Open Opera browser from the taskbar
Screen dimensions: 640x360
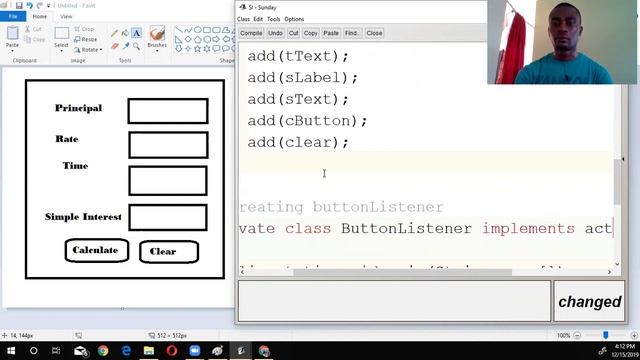tap(172, 351)
